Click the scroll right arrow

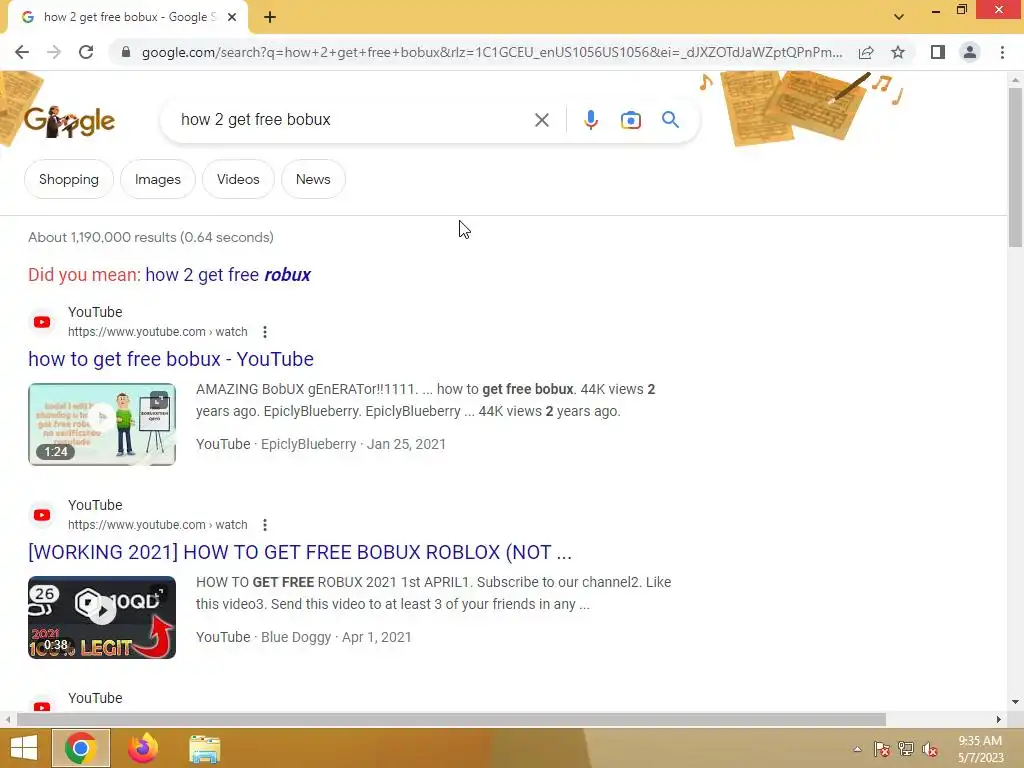(x=999, y=719)
